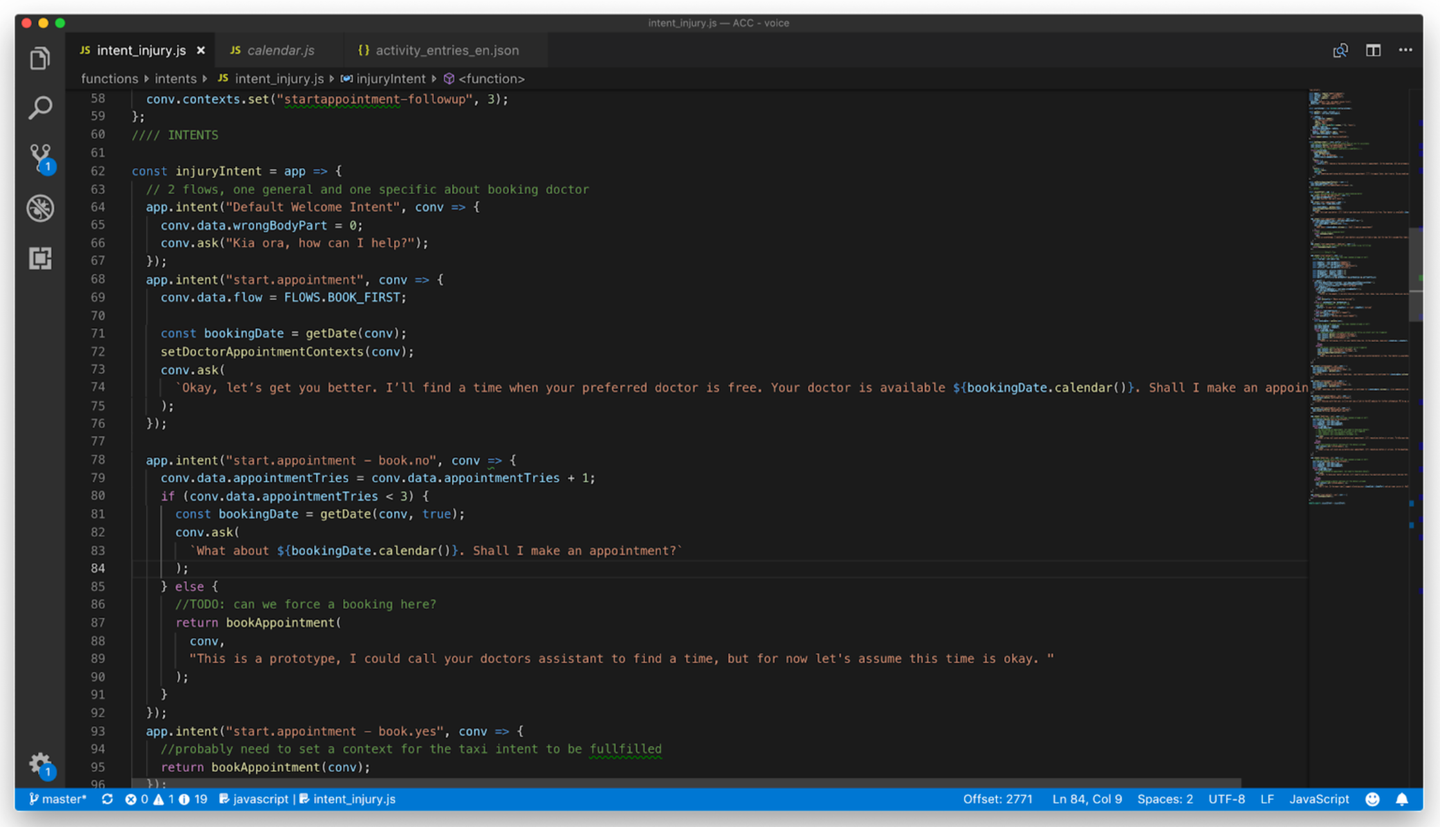Image resolution: width=1440 pixels, height=827 pixels.
Task: Open More Actions ellipsis menu
Action: point(1405,50)
